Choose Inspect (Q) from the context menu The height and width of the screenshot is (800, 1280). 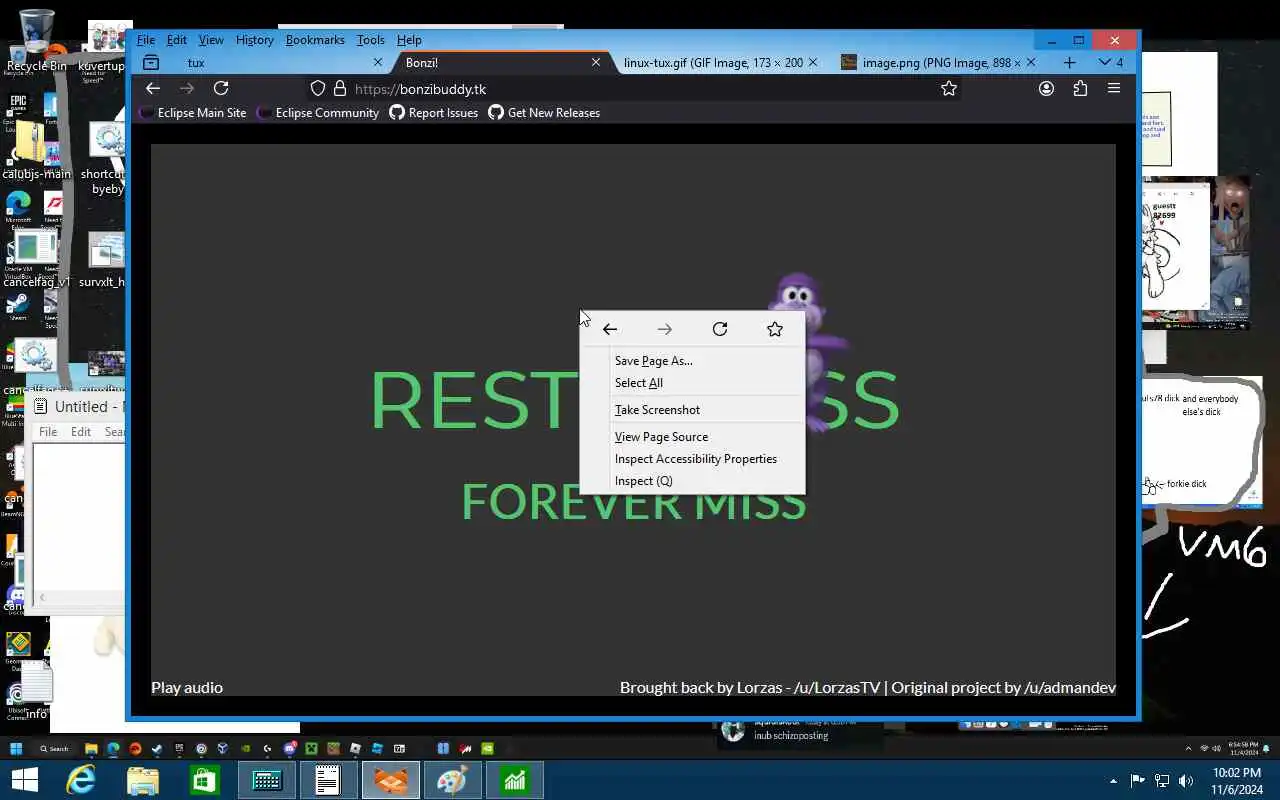click(x=692, y=481)
